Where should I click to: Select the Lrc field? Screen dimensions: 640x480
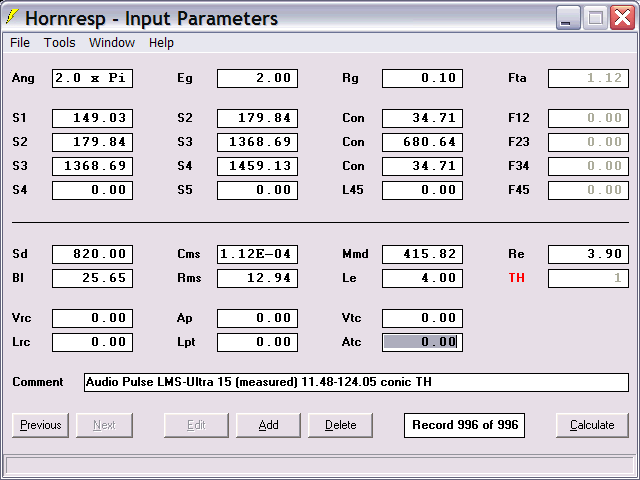pos(92,342)
